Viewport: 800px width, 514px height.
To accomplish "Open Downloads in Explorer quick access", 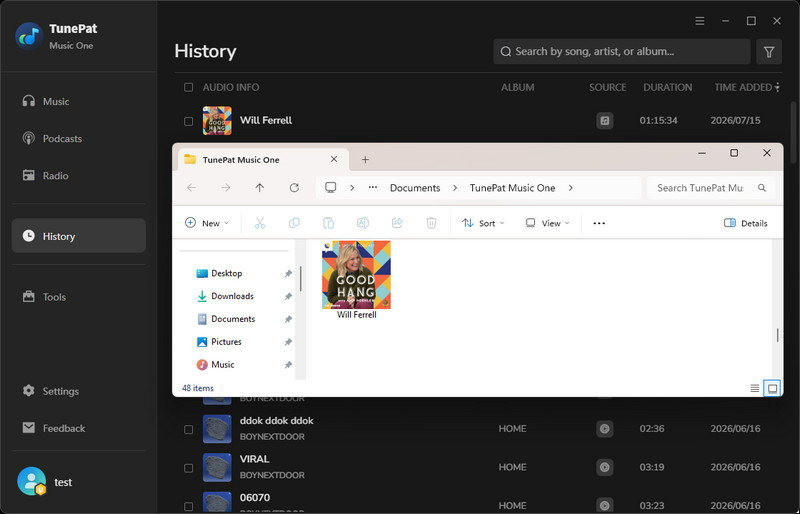I will (232, 296).
